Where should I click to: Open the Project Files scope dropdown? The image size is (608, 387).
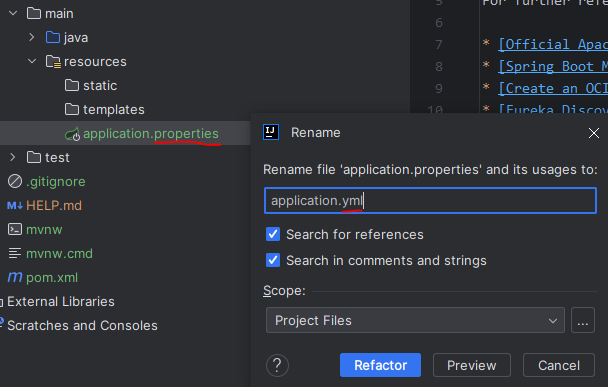415,320
